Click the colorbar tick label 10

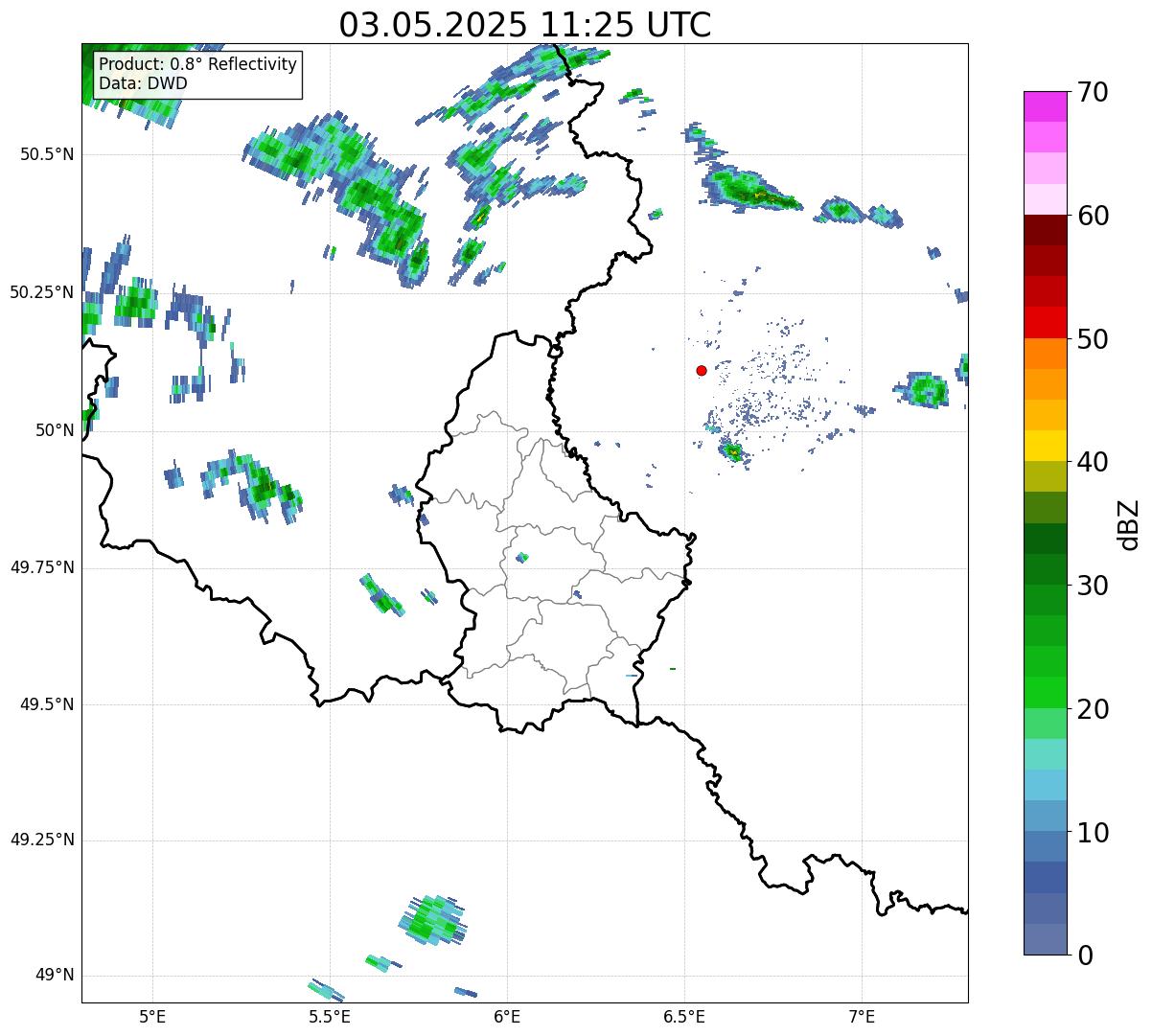click(x=1093, y=832)
